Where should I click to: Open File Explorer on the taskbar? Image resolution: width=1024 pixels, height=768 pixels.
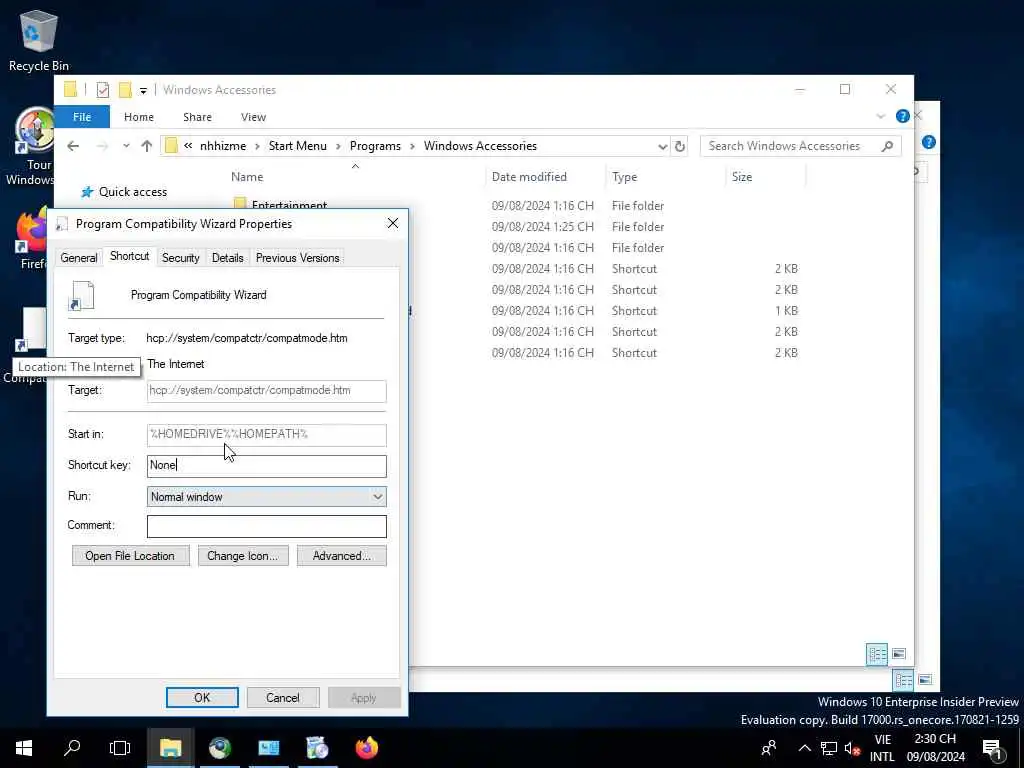170,748
